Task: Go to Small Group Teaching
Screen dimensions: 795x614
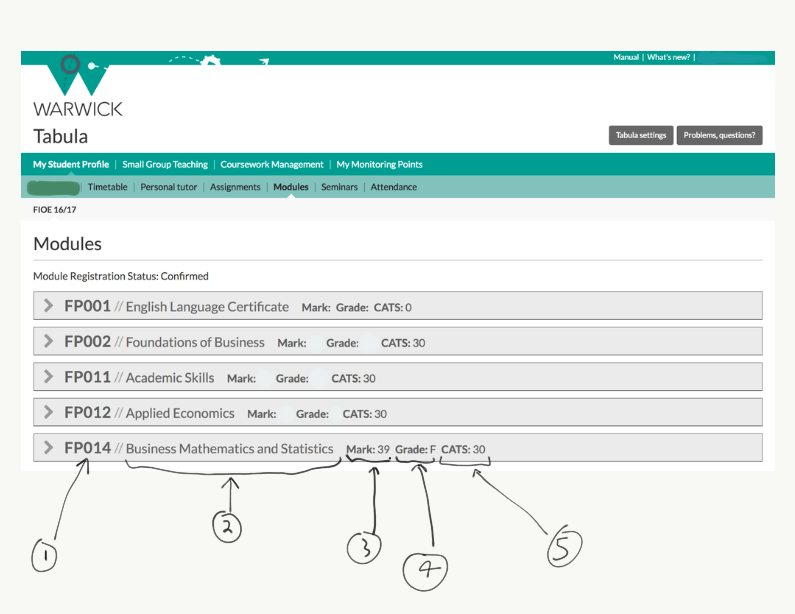Action: 165,164
